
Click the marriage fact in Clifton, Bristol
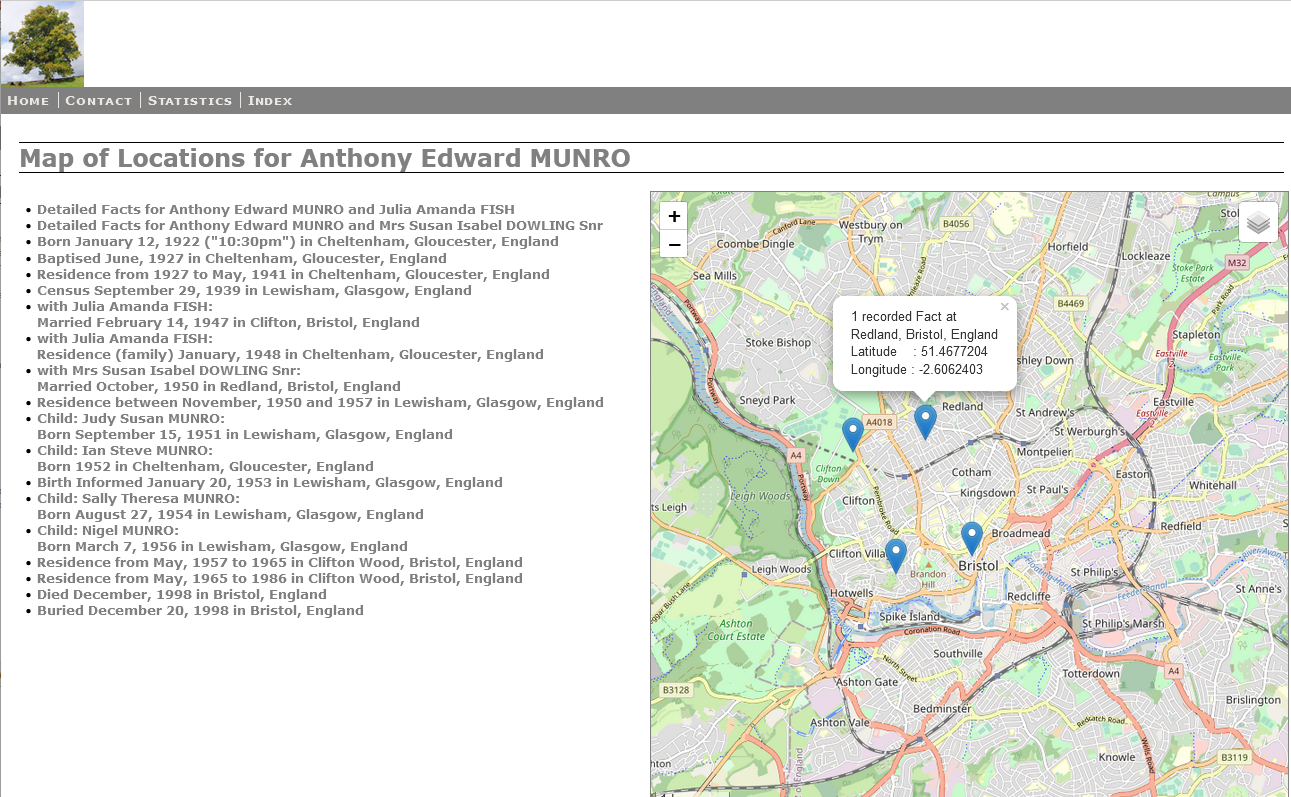[x=227, y=322]
